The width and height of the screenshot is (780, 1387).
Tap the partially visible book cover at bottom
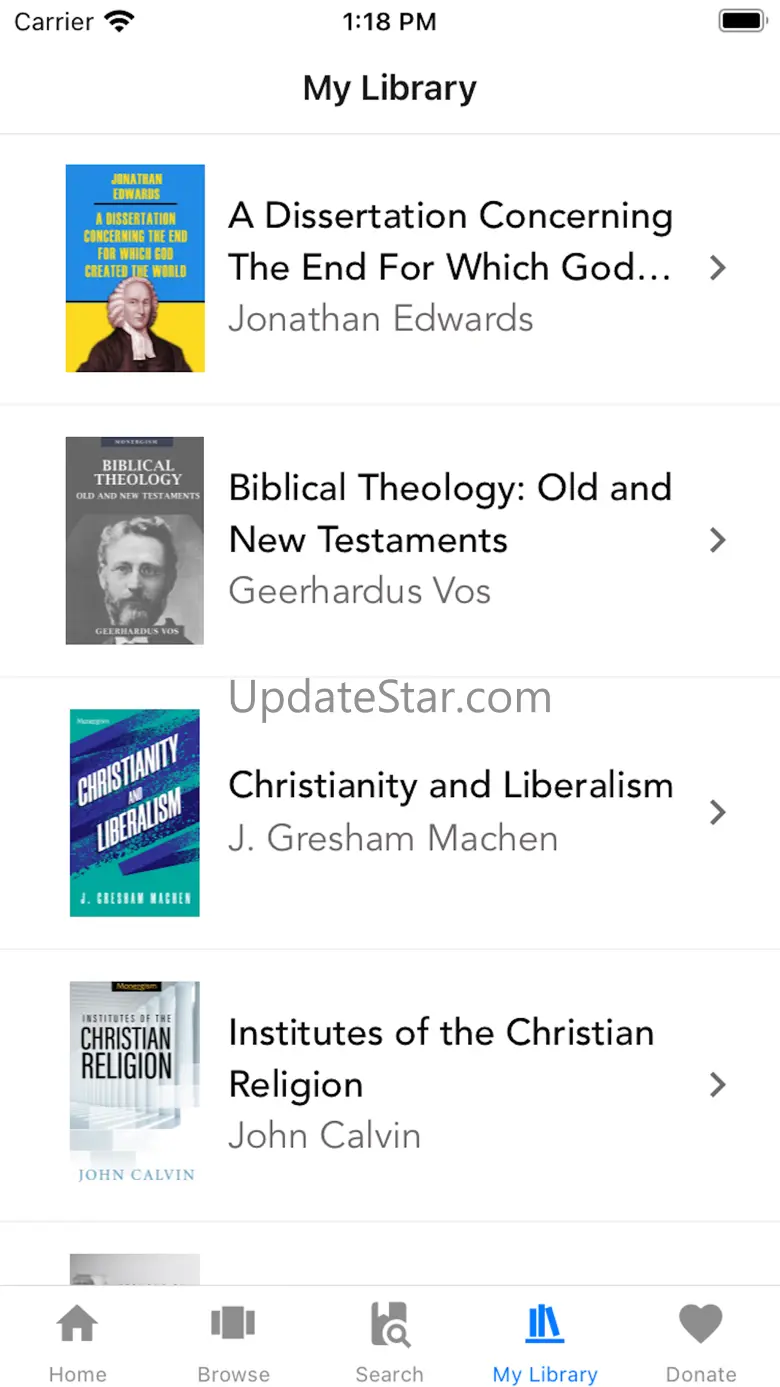pos(135,1269)
